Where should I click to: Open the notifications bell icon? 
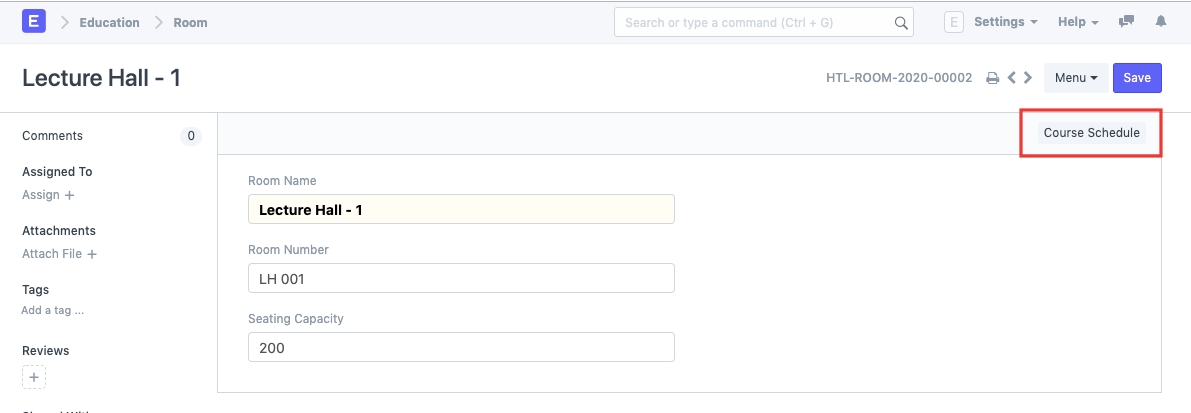tap(1161, 22)
